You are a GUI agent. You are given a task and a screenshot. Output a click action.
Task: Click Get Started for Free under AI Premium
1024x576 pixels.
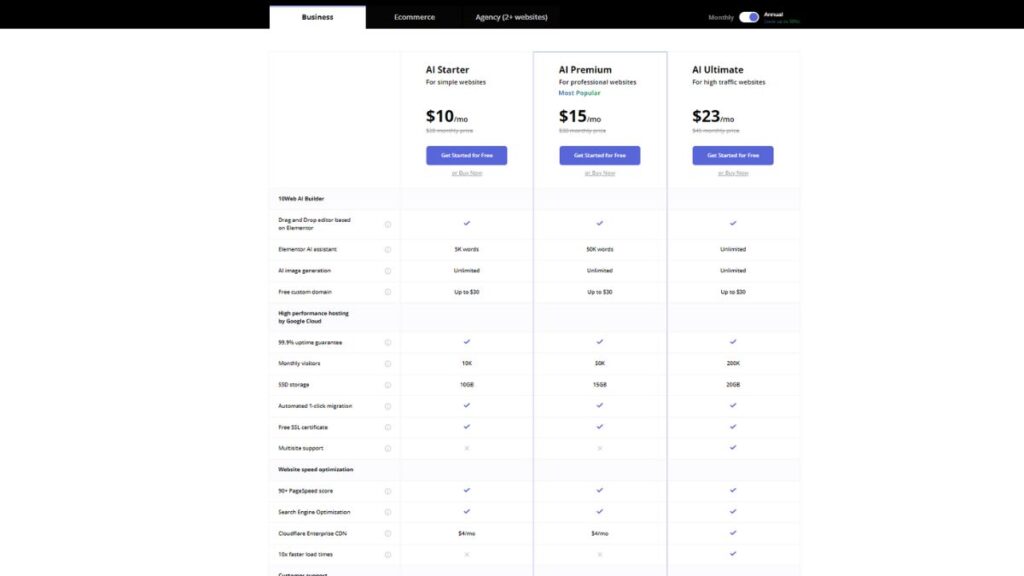600,155
